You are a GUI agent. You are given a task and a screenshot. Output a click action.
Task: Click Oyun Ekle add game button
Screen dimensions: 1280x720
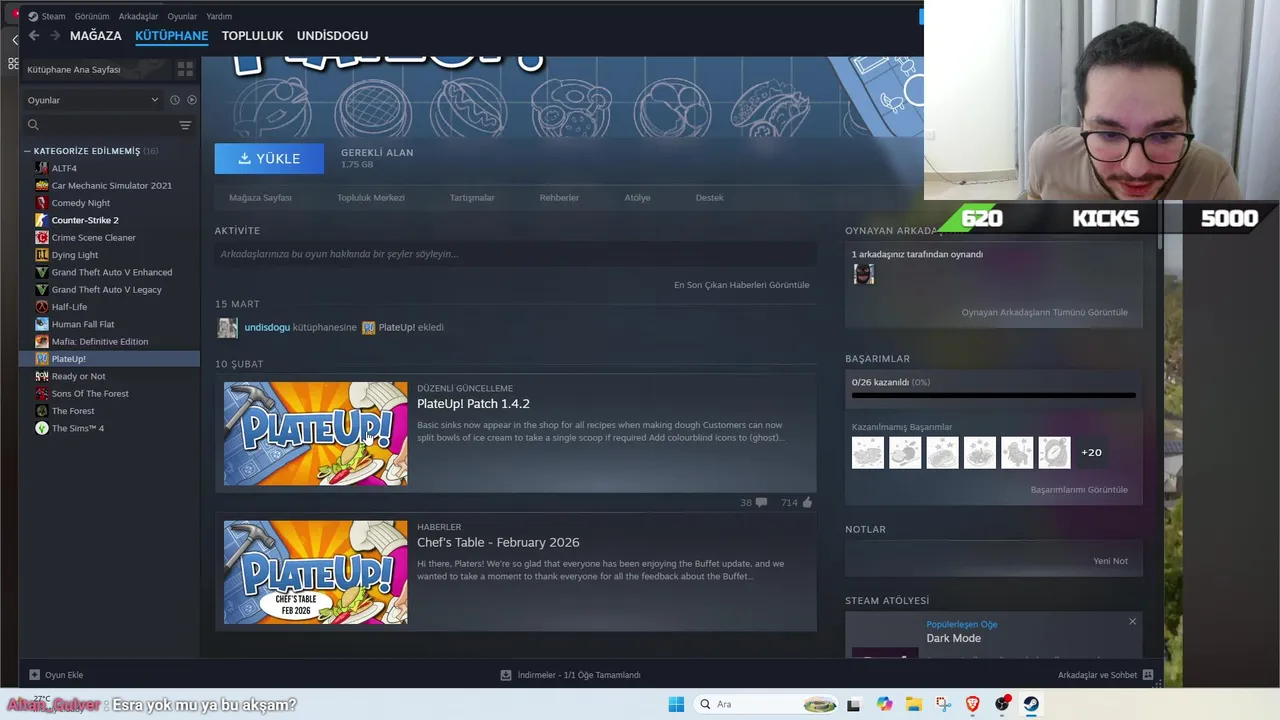pos(56,675)
